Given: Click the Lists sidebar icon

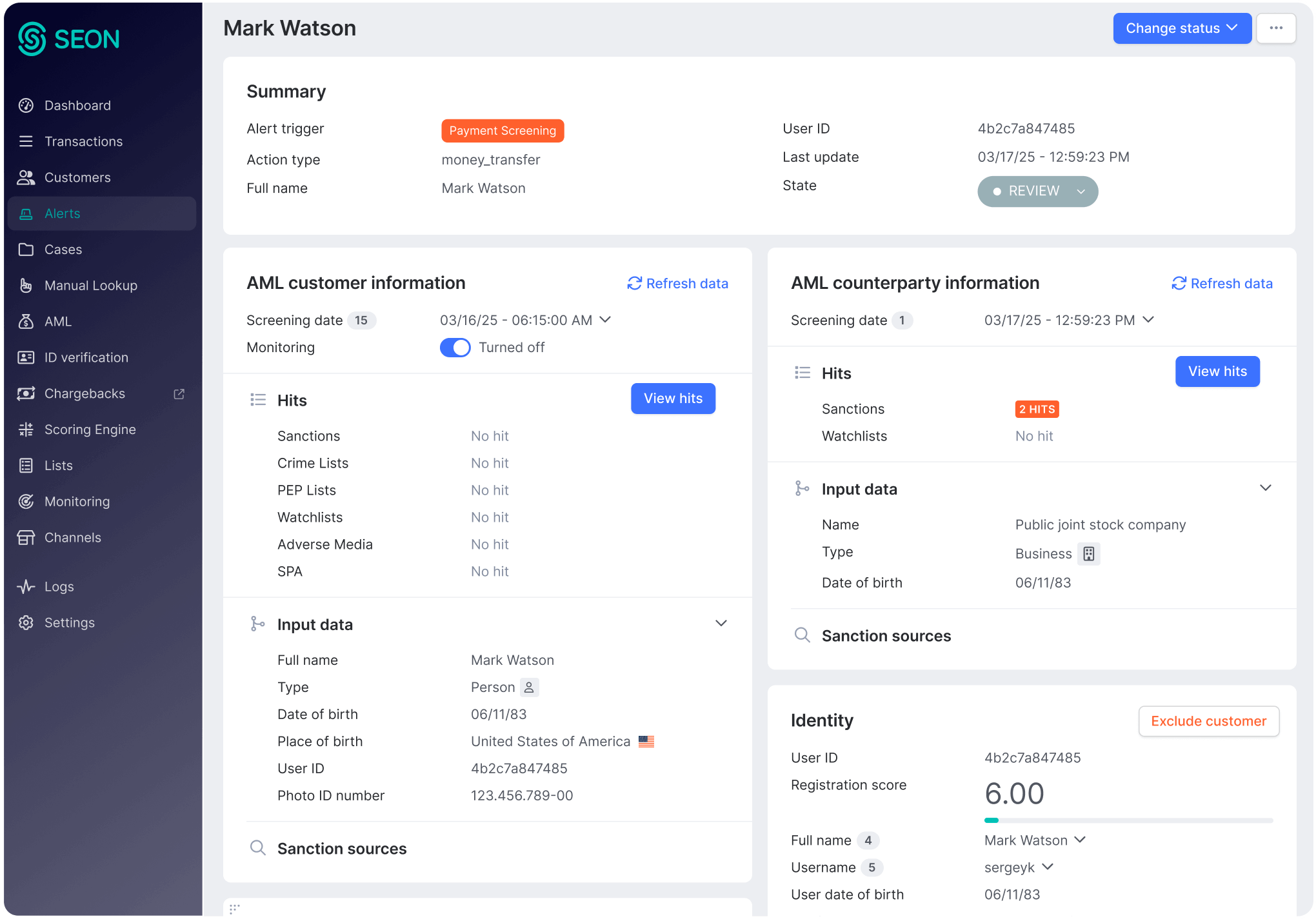Looking at the screenshot, I should pos(26,466).
